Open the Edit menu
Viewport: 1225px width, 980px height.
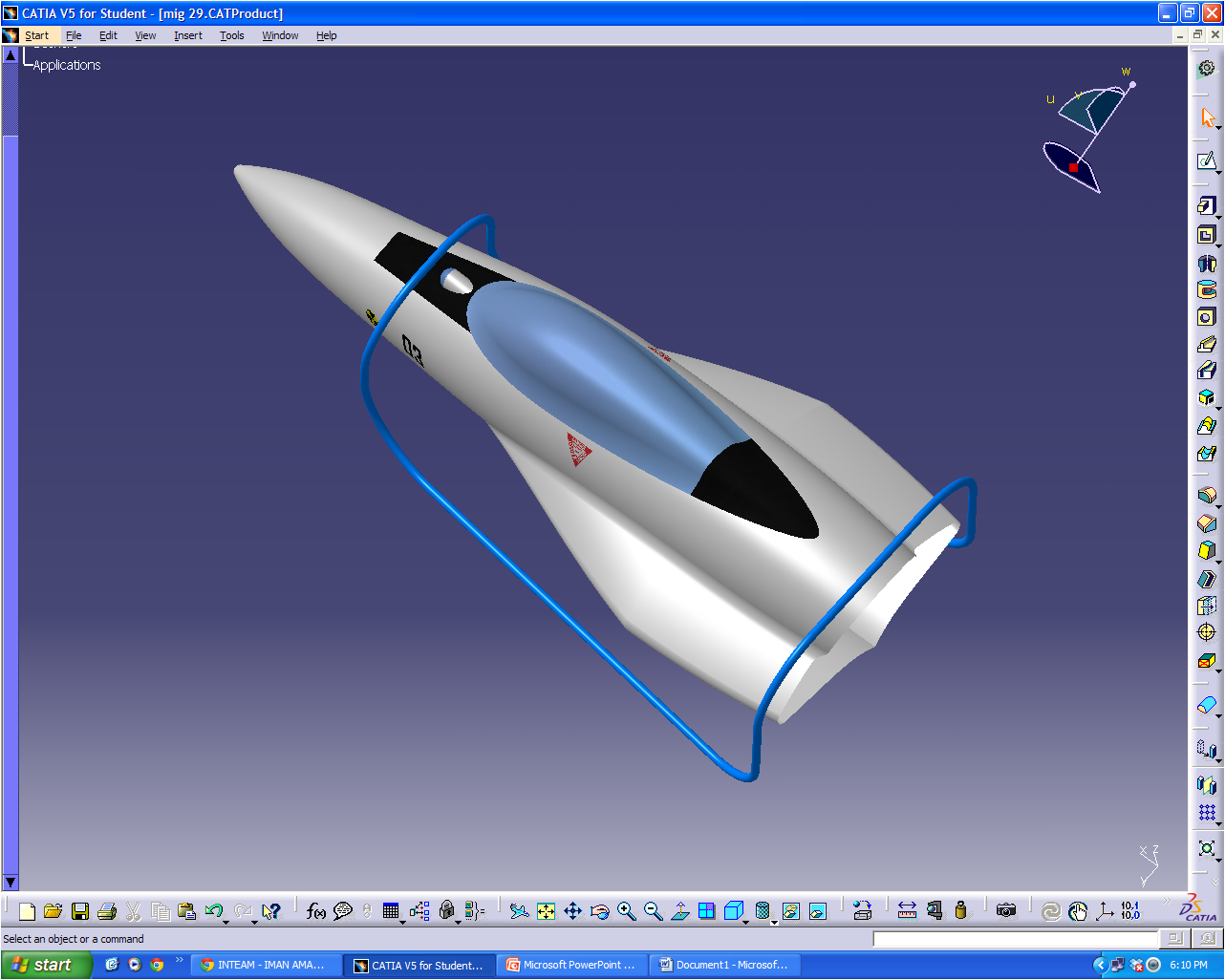tap(108, 35)
